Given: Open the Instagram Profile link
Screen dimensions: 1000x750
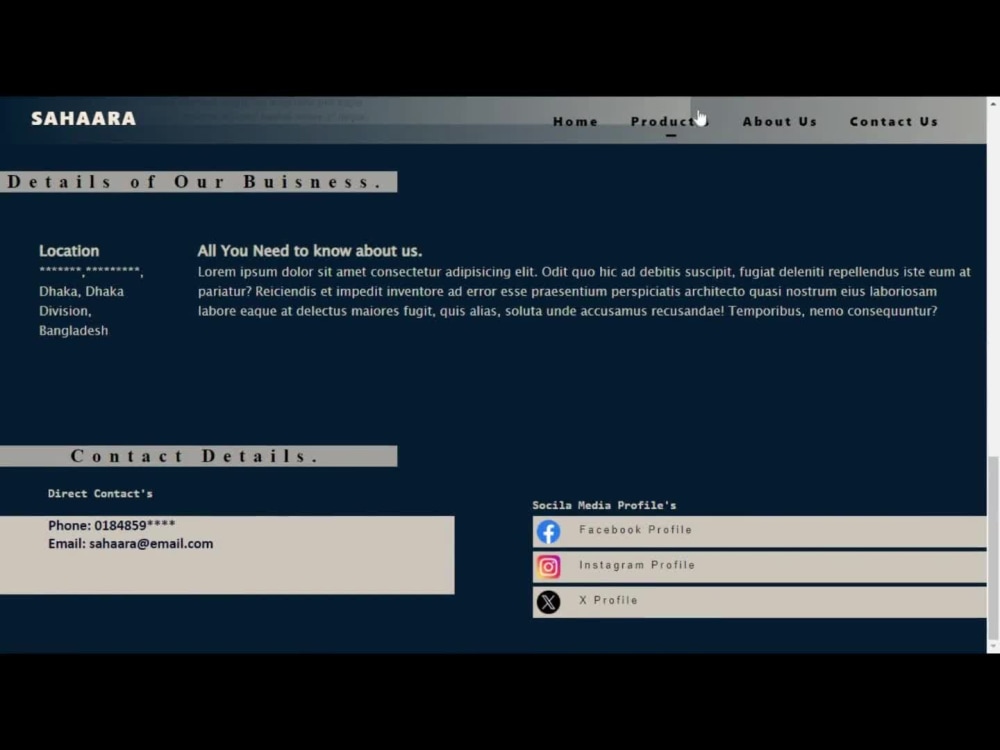Looking at the screenshot, I should click(760, 566).
